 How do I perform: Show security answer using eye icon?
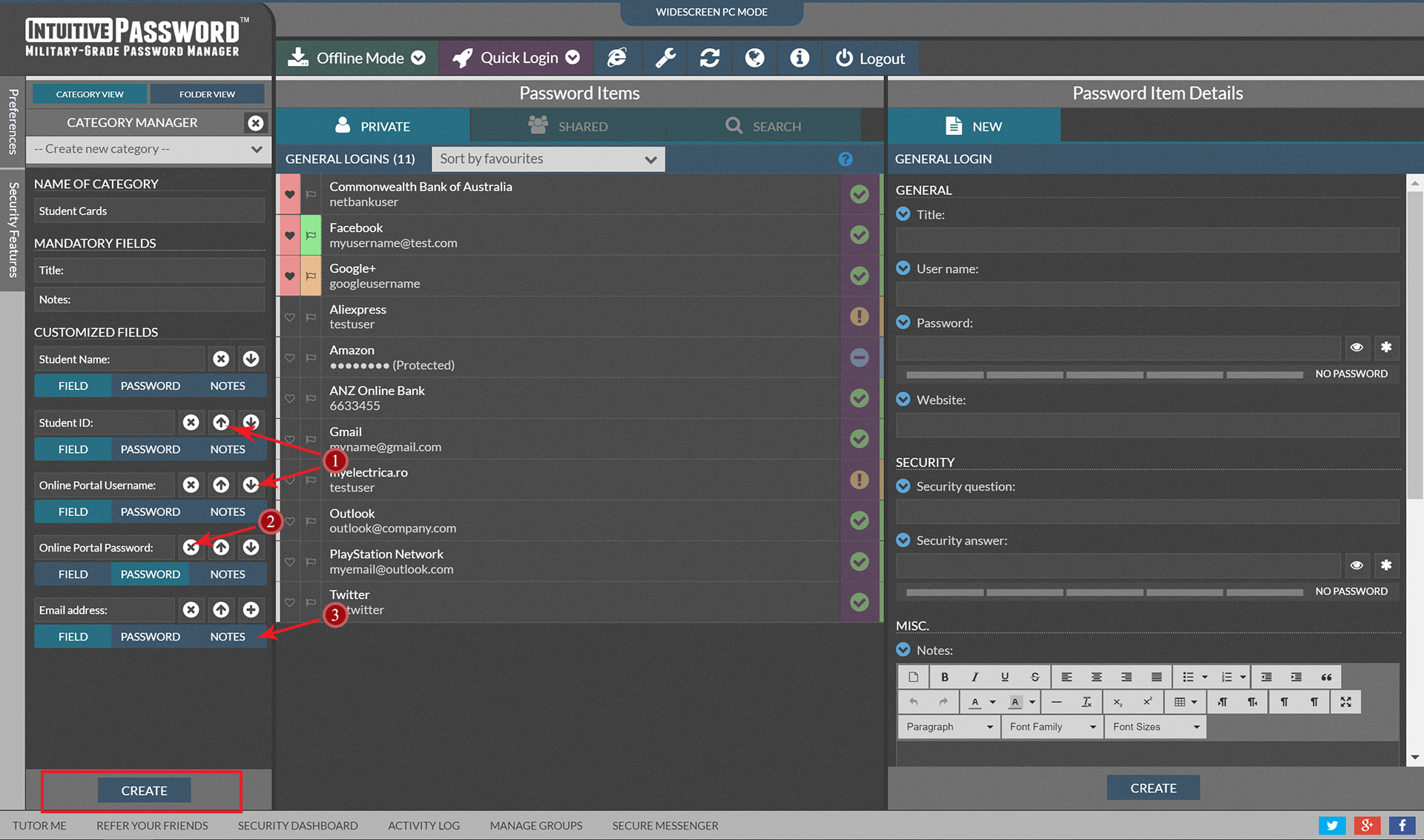pyautogui.click(x=1356, y=565)
